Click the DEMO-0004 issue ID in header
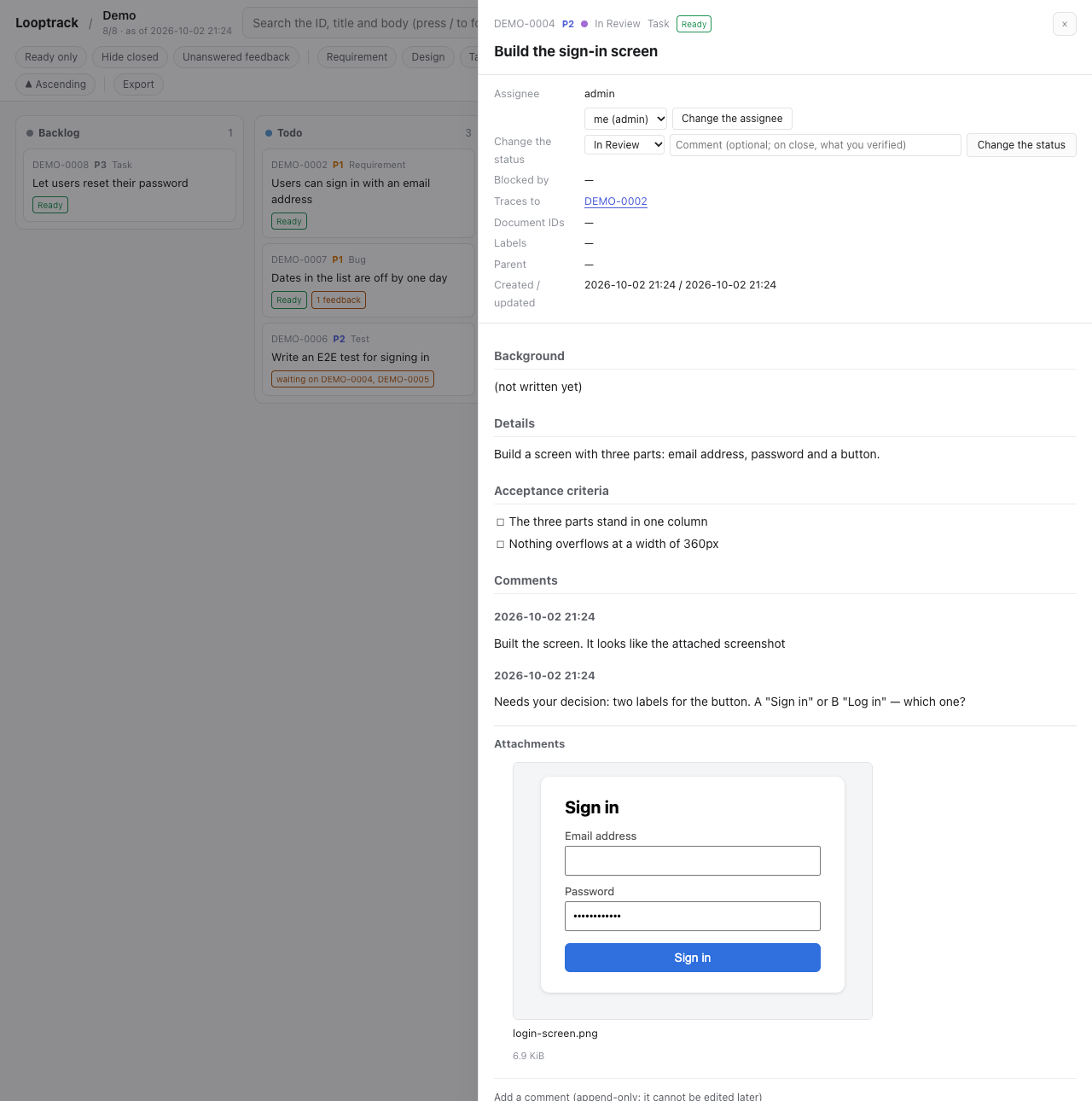The image size is (1092, 1101). point(524,24)
